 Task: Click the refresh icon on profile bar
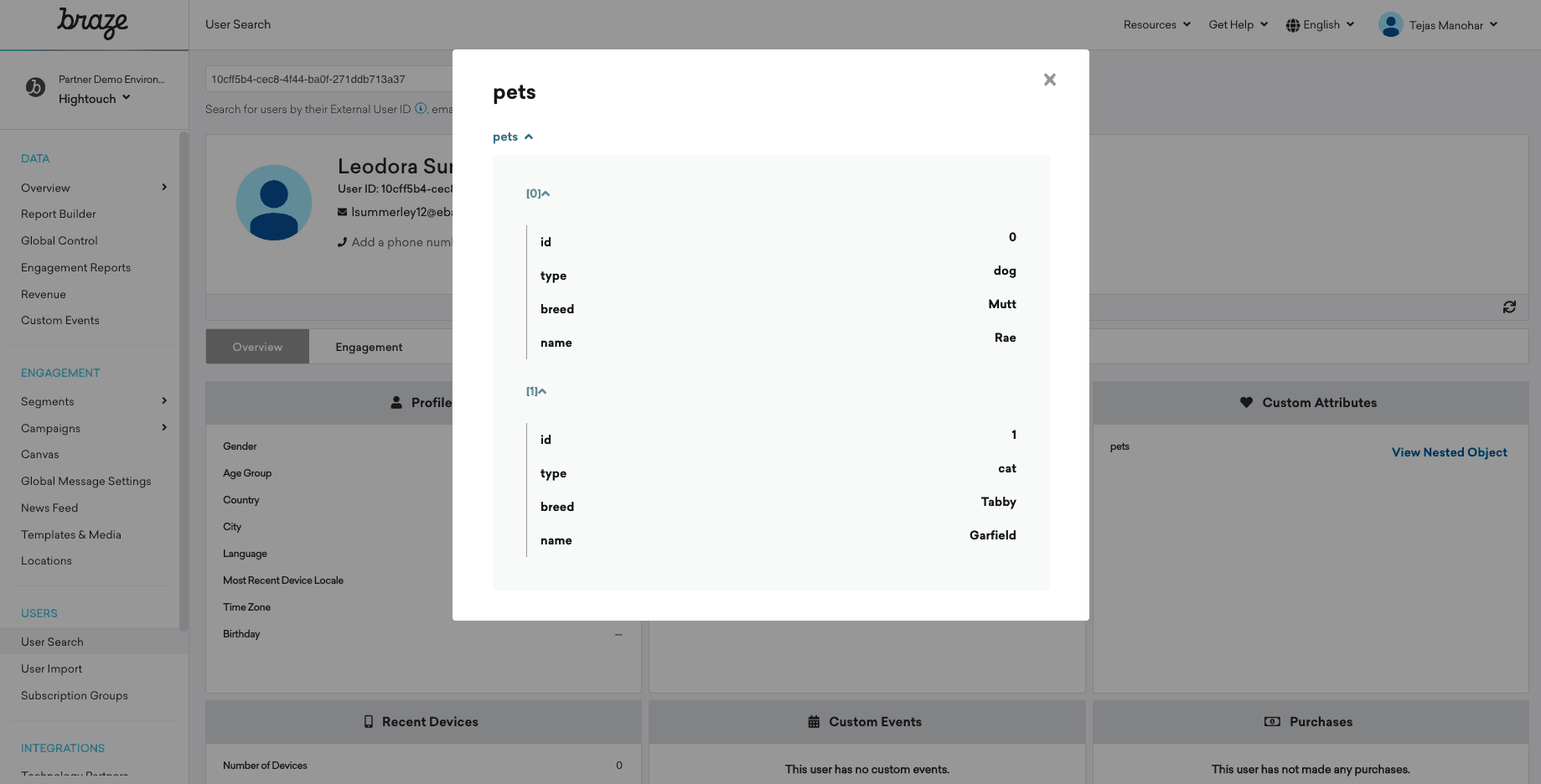pos(1509,307)
